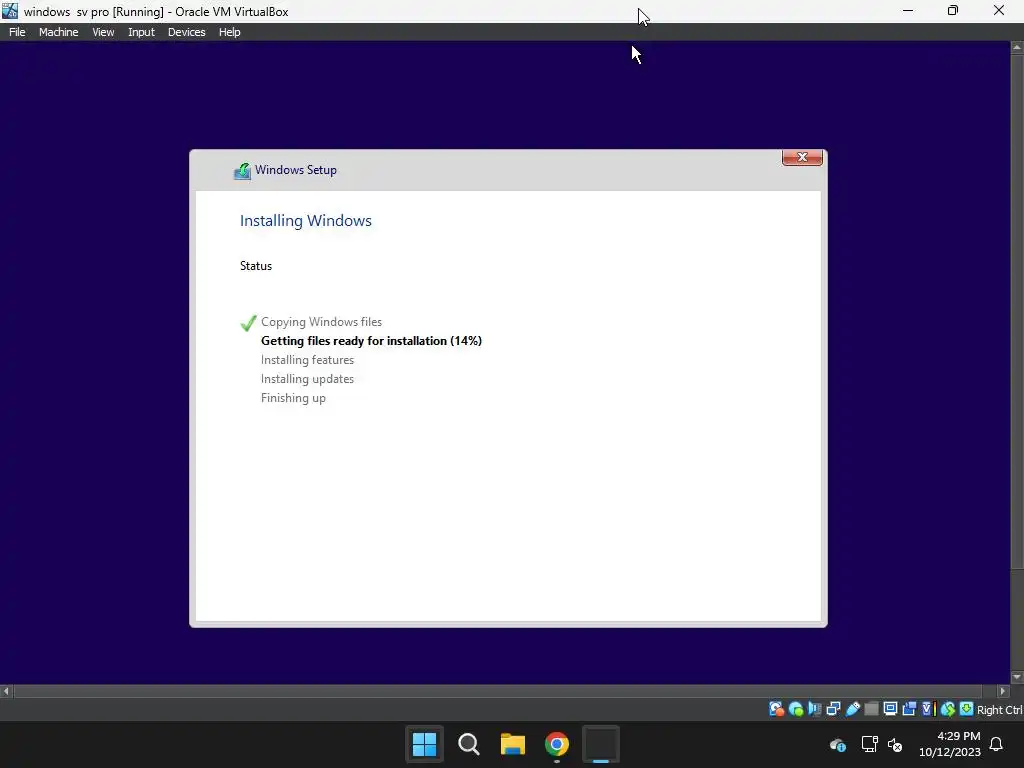Open the View menu
The height and width of the screenshot is (768, 1024).
[x=103, y=32]
